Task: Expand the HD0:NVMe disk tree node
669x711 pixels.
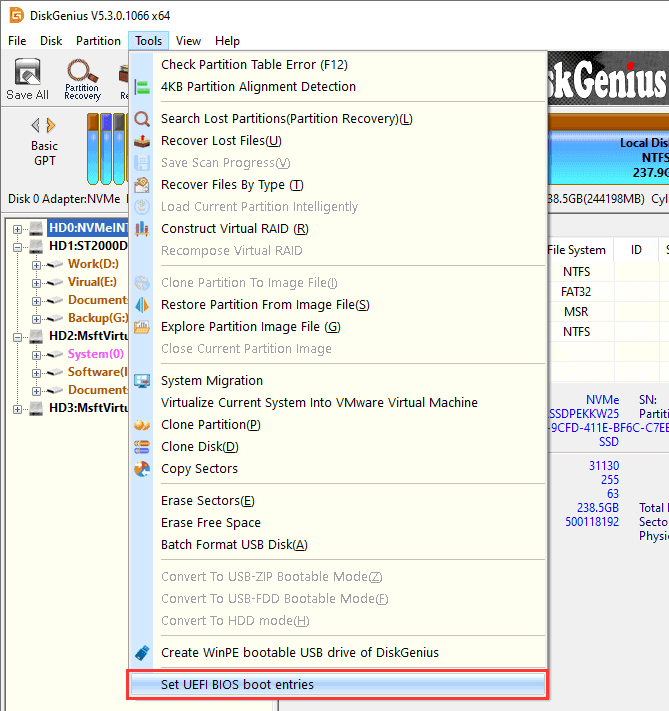Action: point(18,228)
